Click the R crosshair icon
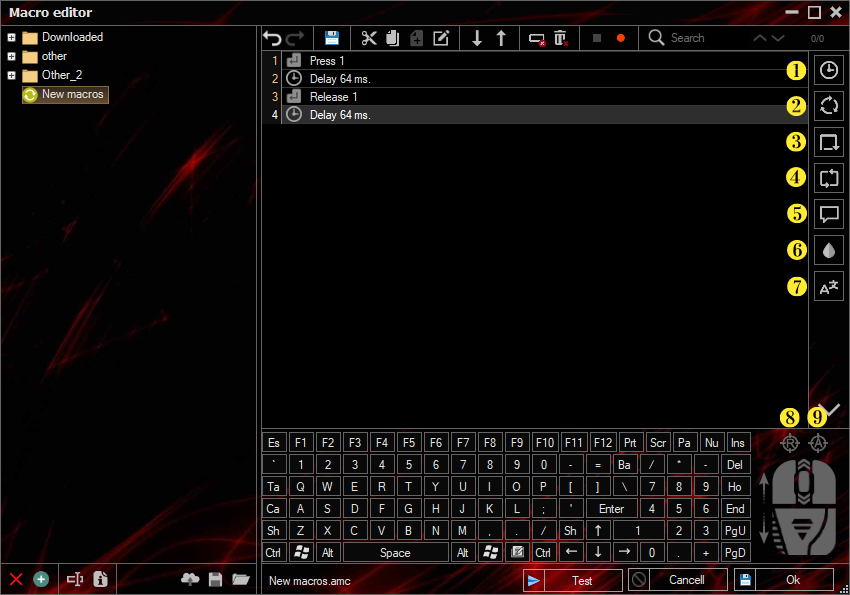850x595 pixels. [x=790, y=443]
